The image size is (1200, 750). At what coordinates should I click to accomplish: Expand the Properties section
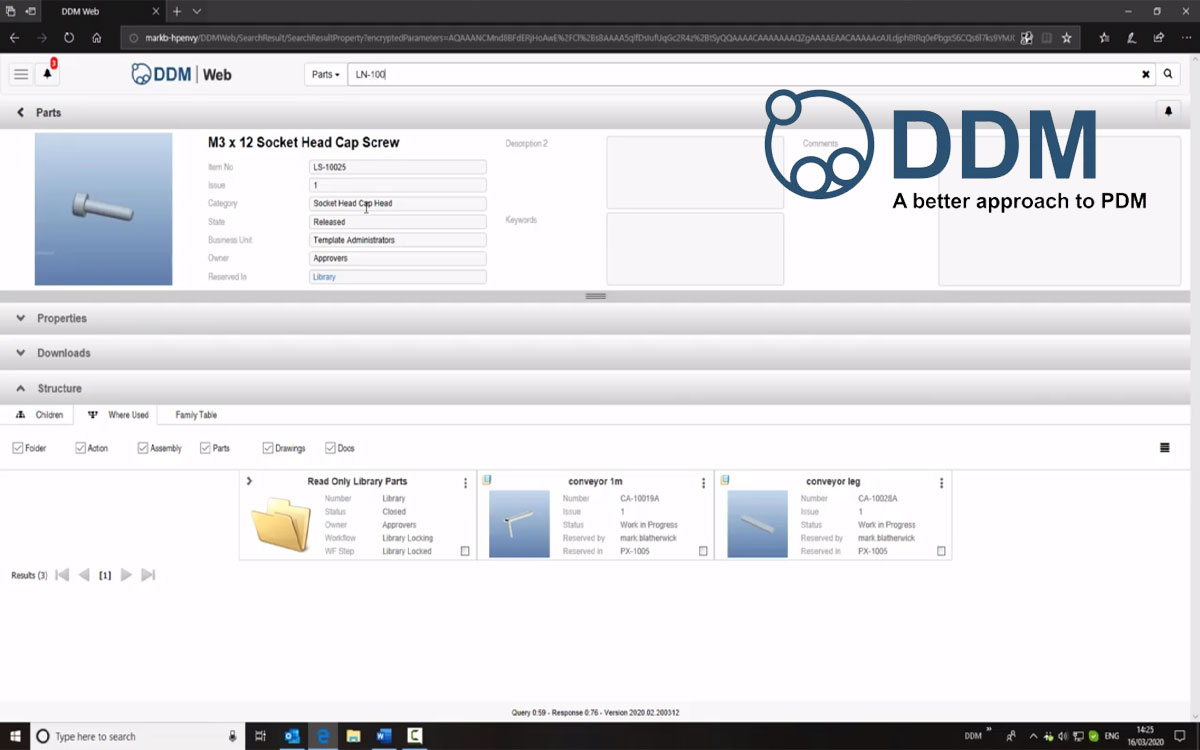click(x=62, y=318)
